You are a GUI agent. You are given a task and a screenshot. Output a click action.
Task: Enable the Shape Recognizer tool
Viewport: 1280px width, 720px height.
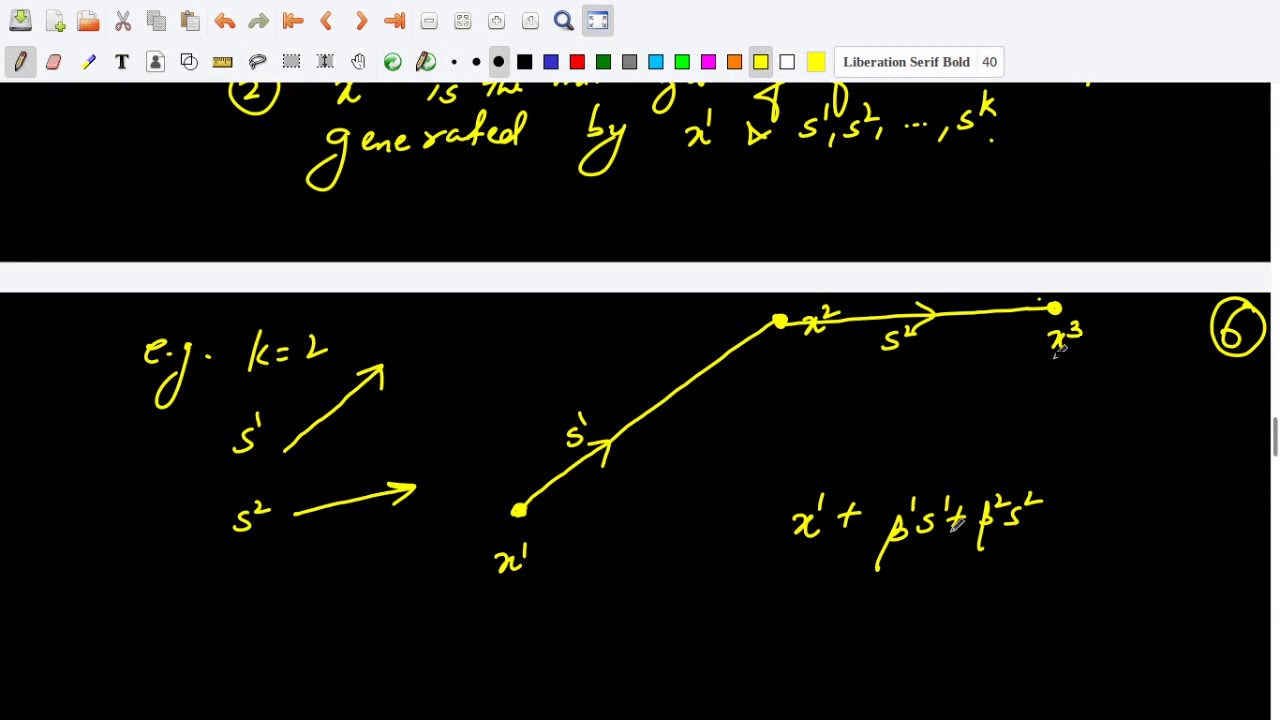[x=189, y=62]
